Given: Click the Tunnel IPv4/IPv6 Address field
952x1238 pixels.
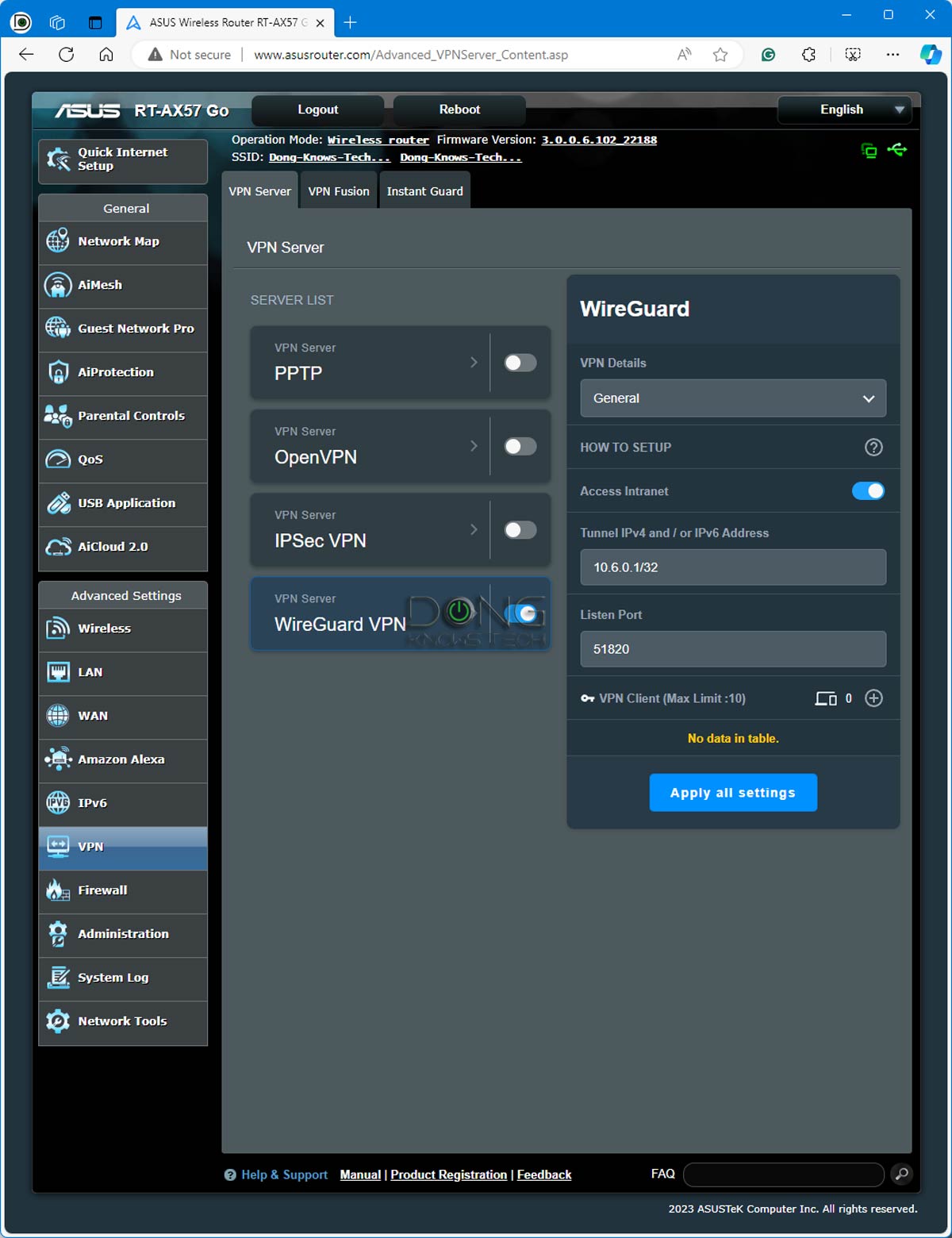Looking at the screenshot, I should tap(733, 567).
